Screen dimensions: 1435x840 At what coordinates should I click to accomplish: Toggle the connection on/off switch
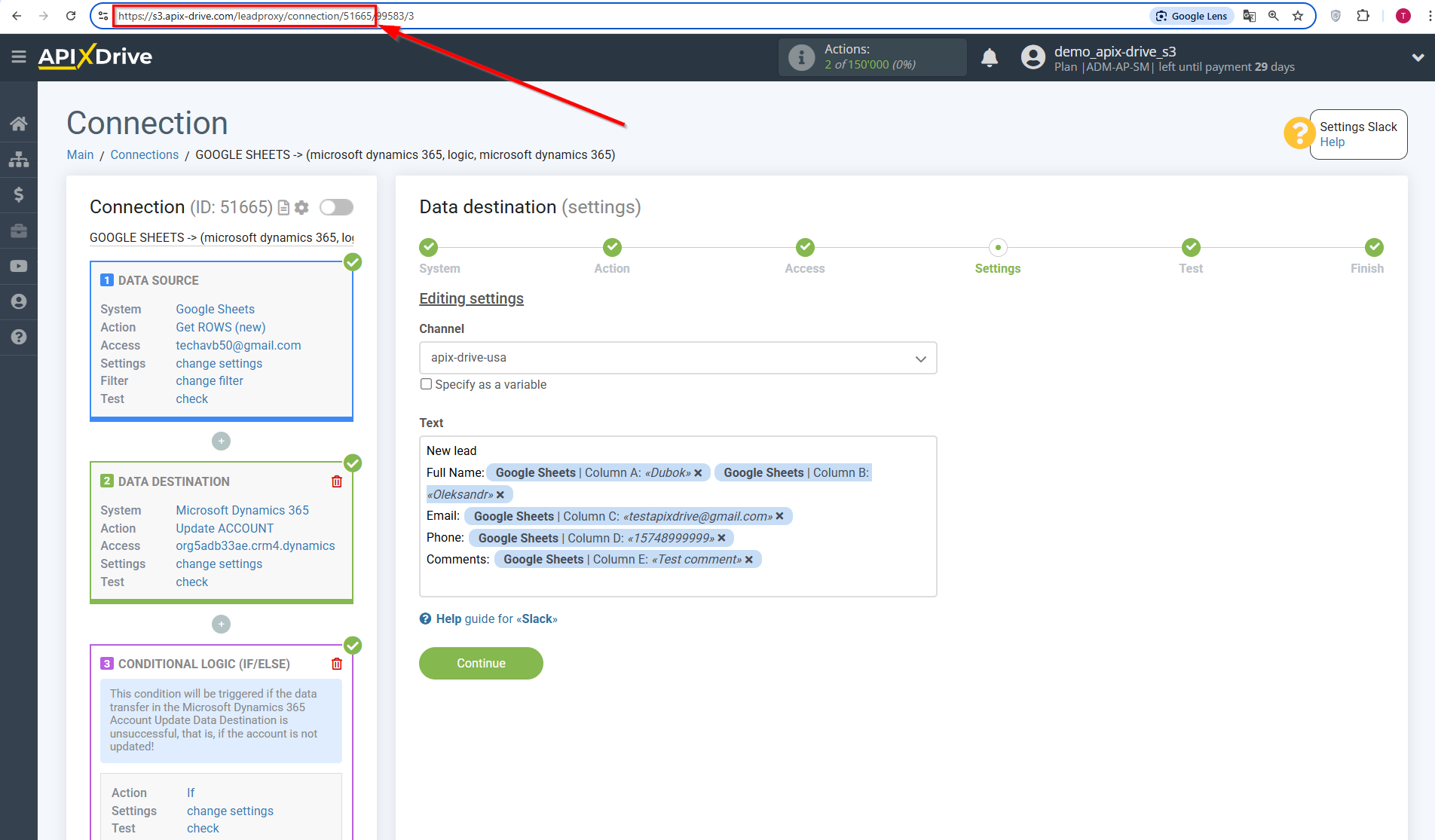[336, 207]
